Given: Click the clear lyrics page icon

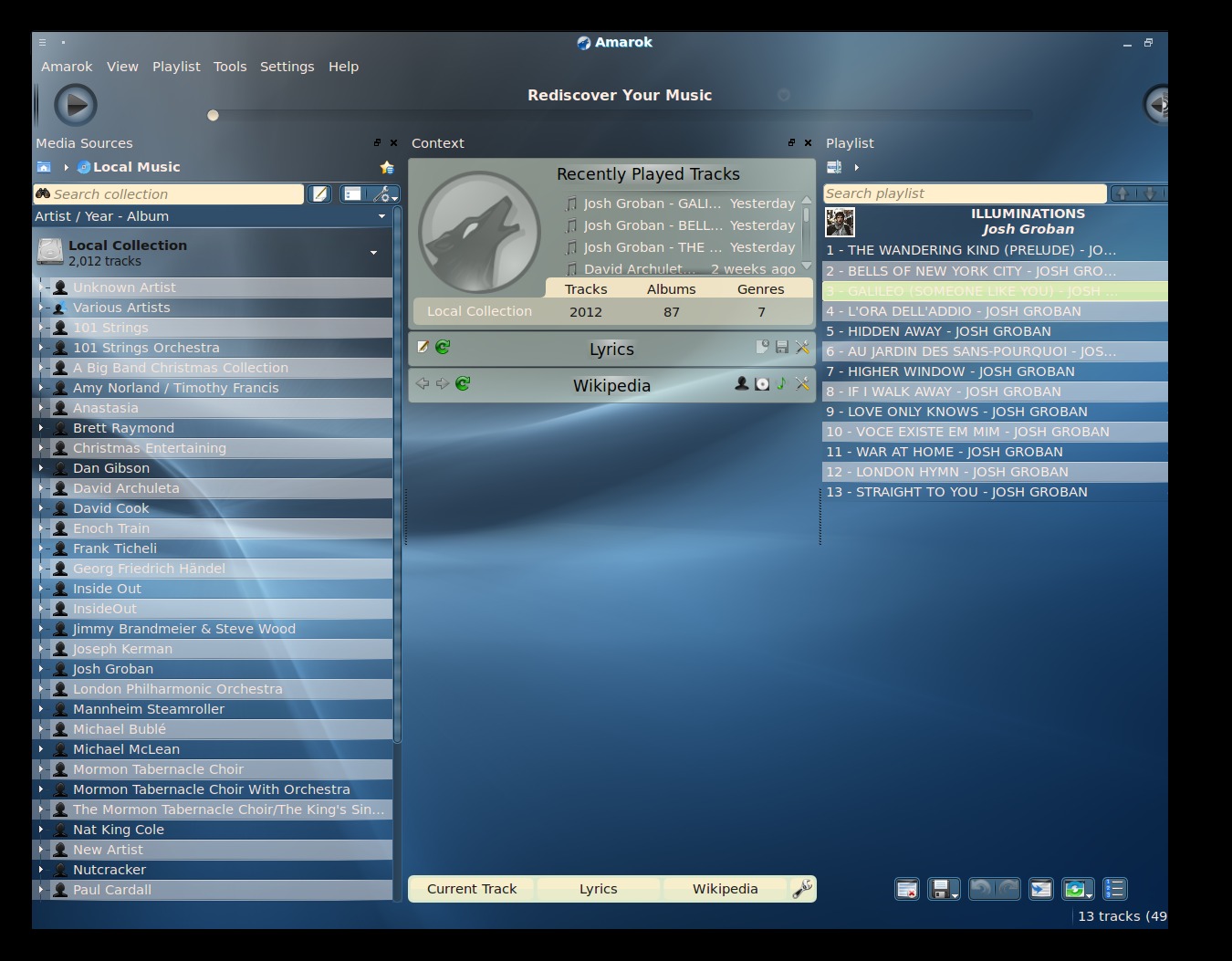Looking at the screenshot, I should click(762, 347).
